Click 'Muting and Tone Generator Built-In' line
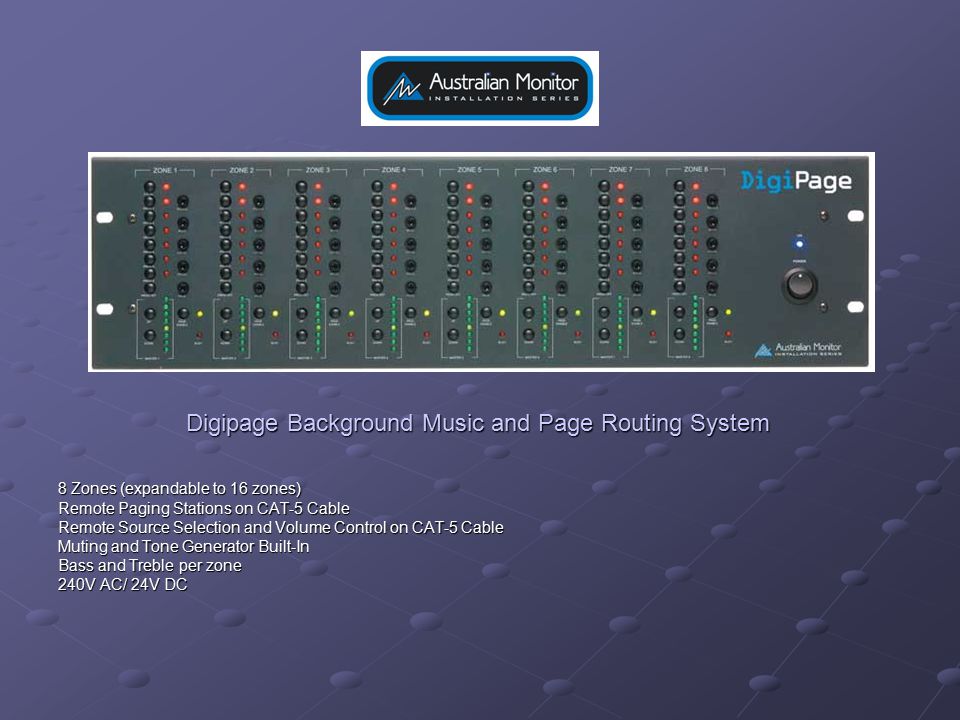This screenshot has height=720, width=960. 183,546
